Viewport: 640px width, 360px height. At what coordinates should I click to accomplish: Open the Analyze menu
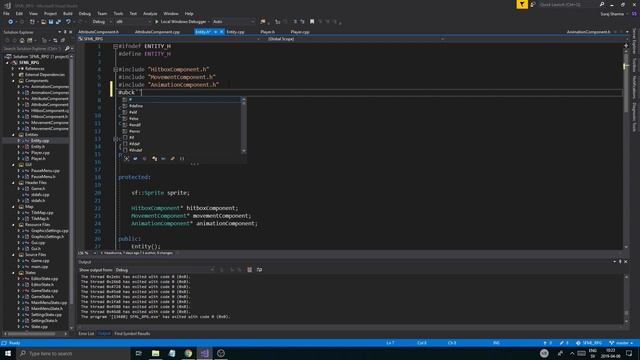tap(150, 13)
